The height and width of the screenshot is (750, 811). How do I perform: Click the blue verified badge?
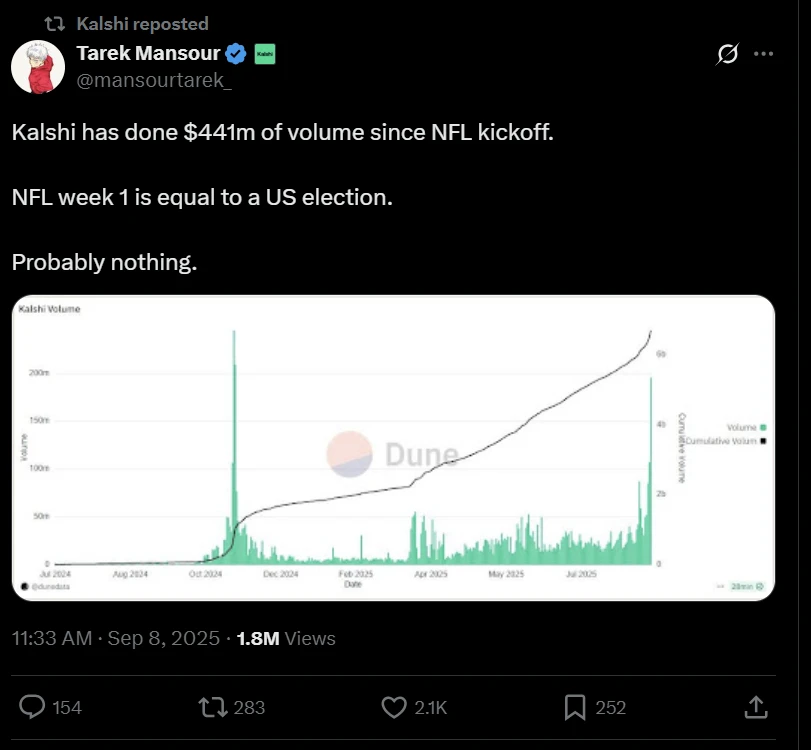pos(237,54)
